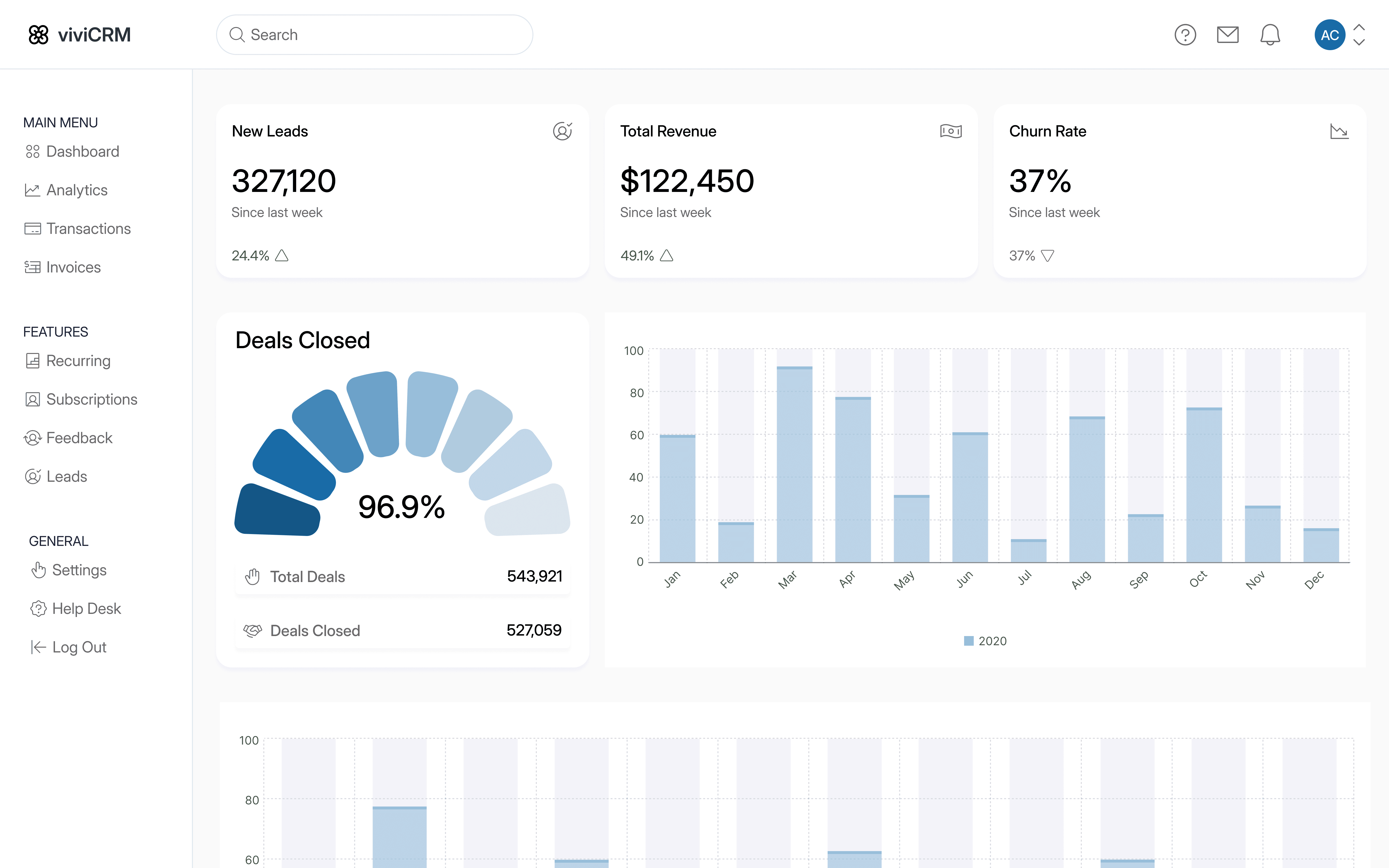The image size is (1389, 868).
Task: Click the Mar bar in chart
Action: coord(794,464)
